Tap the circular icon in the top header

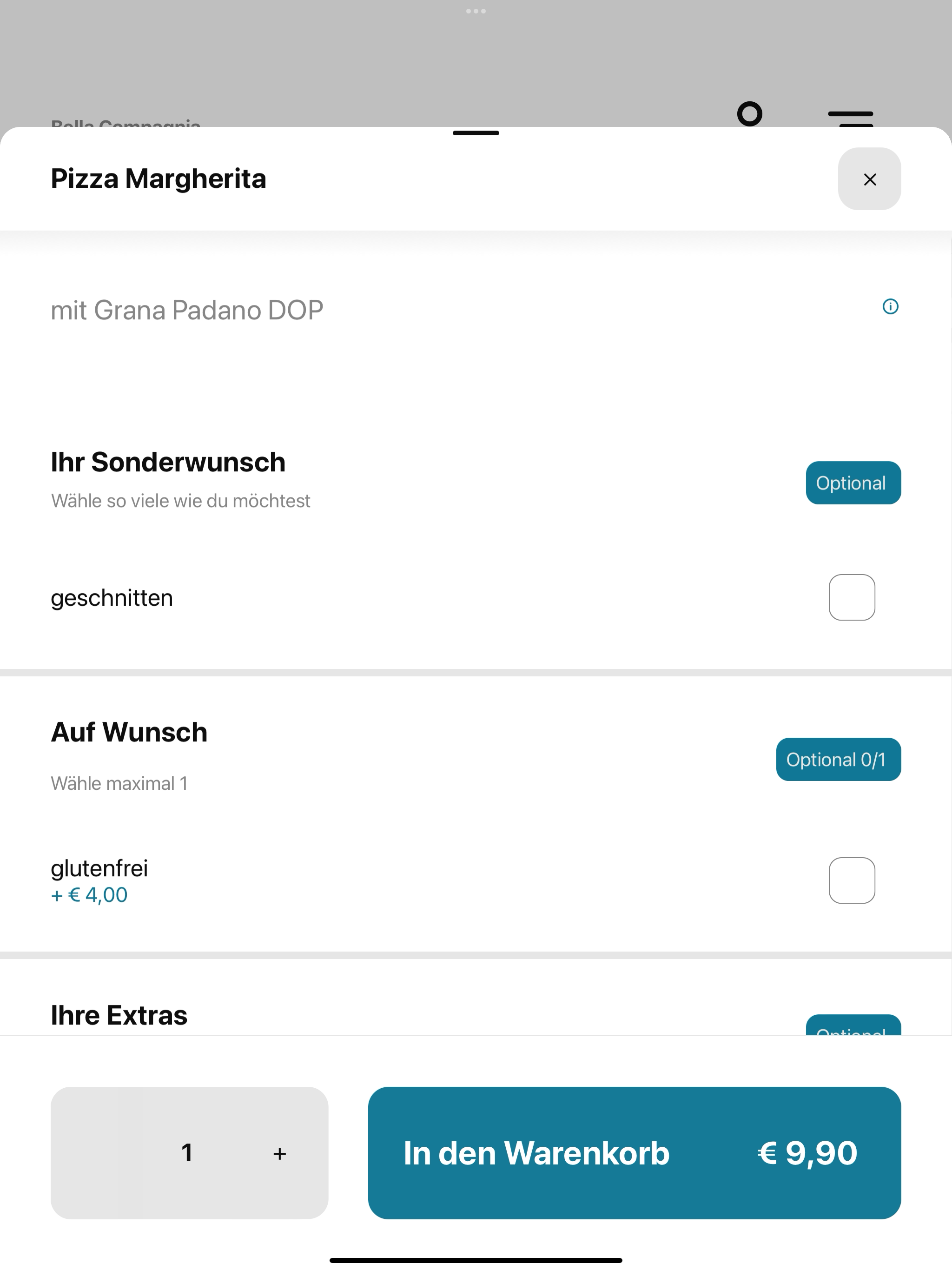pos(750,114)
